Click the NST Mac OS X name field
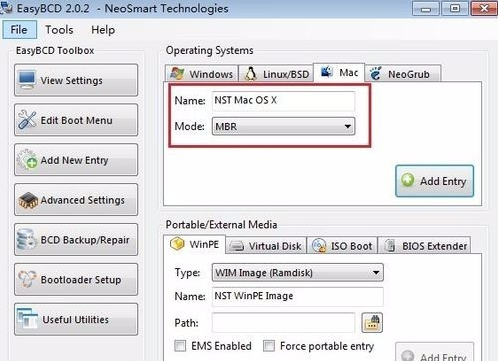 [x=283, y=100]
